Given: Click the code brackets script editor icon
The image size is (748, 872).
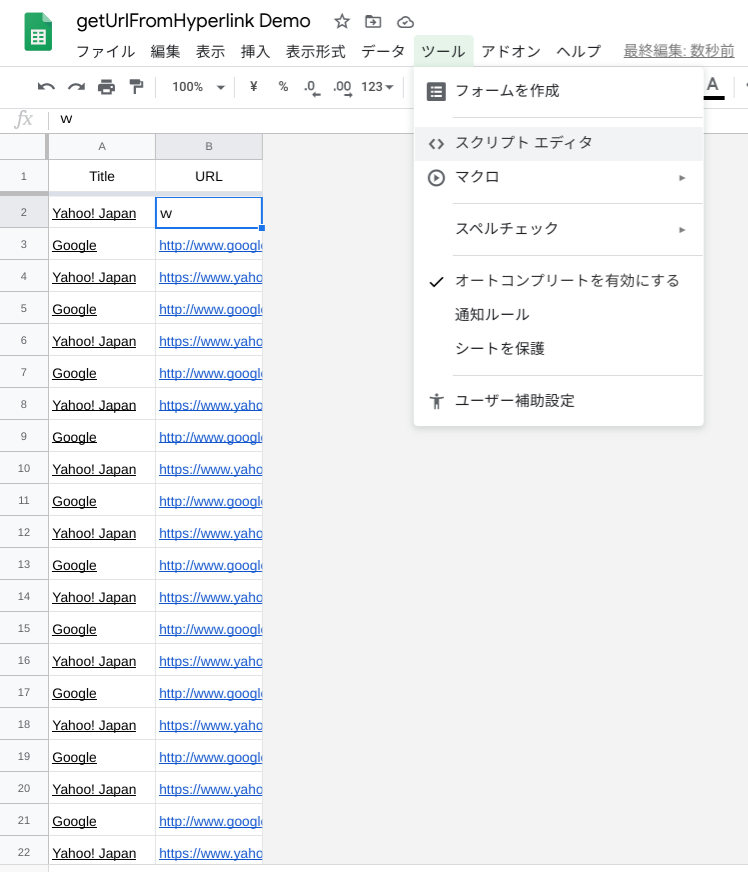Looking at the screenshot, I should (436, 144).
